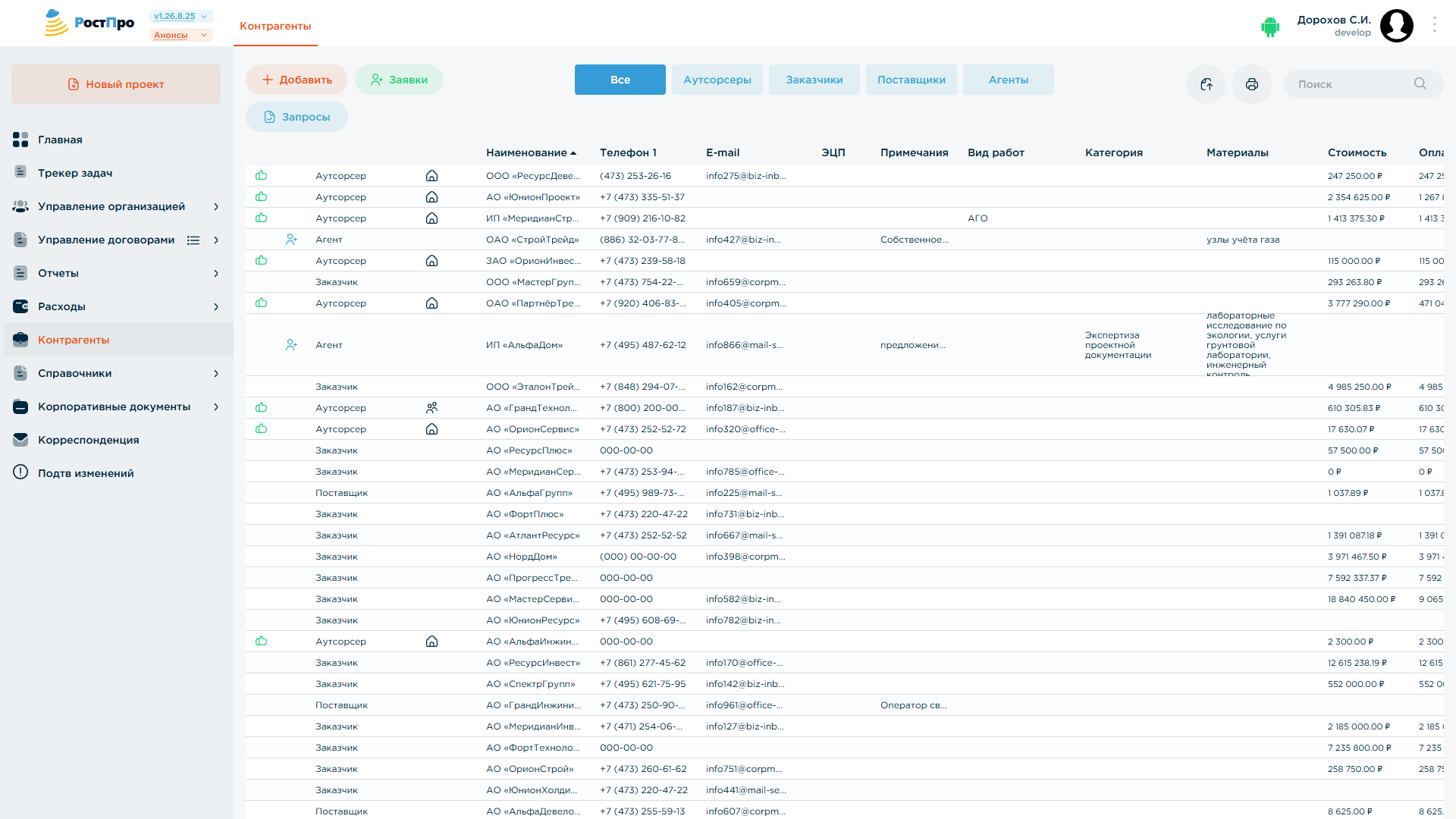This screenshot has width=1456, height=819.
Task: Open the three-dot options menu
Action: (1434, 25)
